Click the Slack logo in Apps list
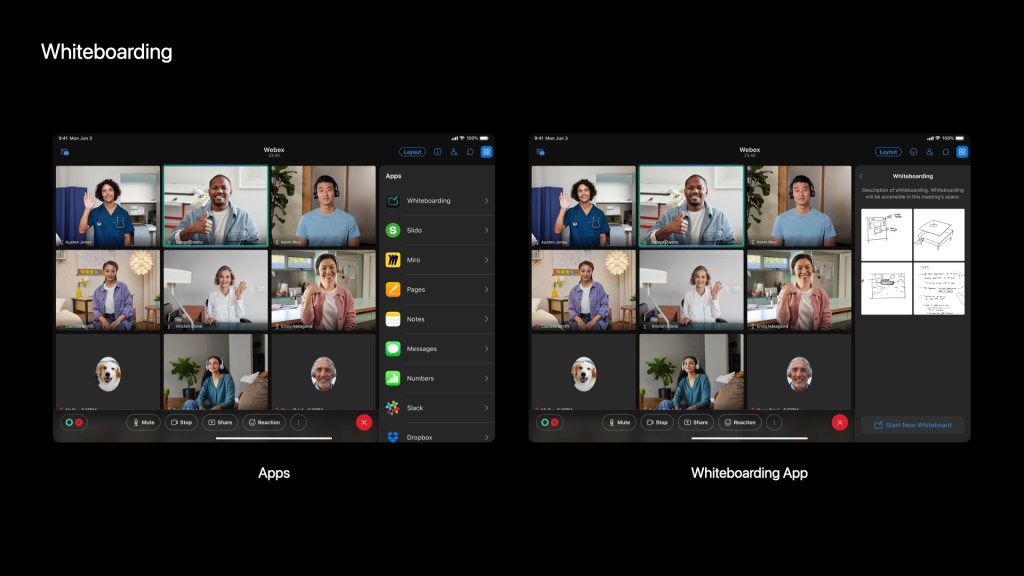 (x=393, y=408)
